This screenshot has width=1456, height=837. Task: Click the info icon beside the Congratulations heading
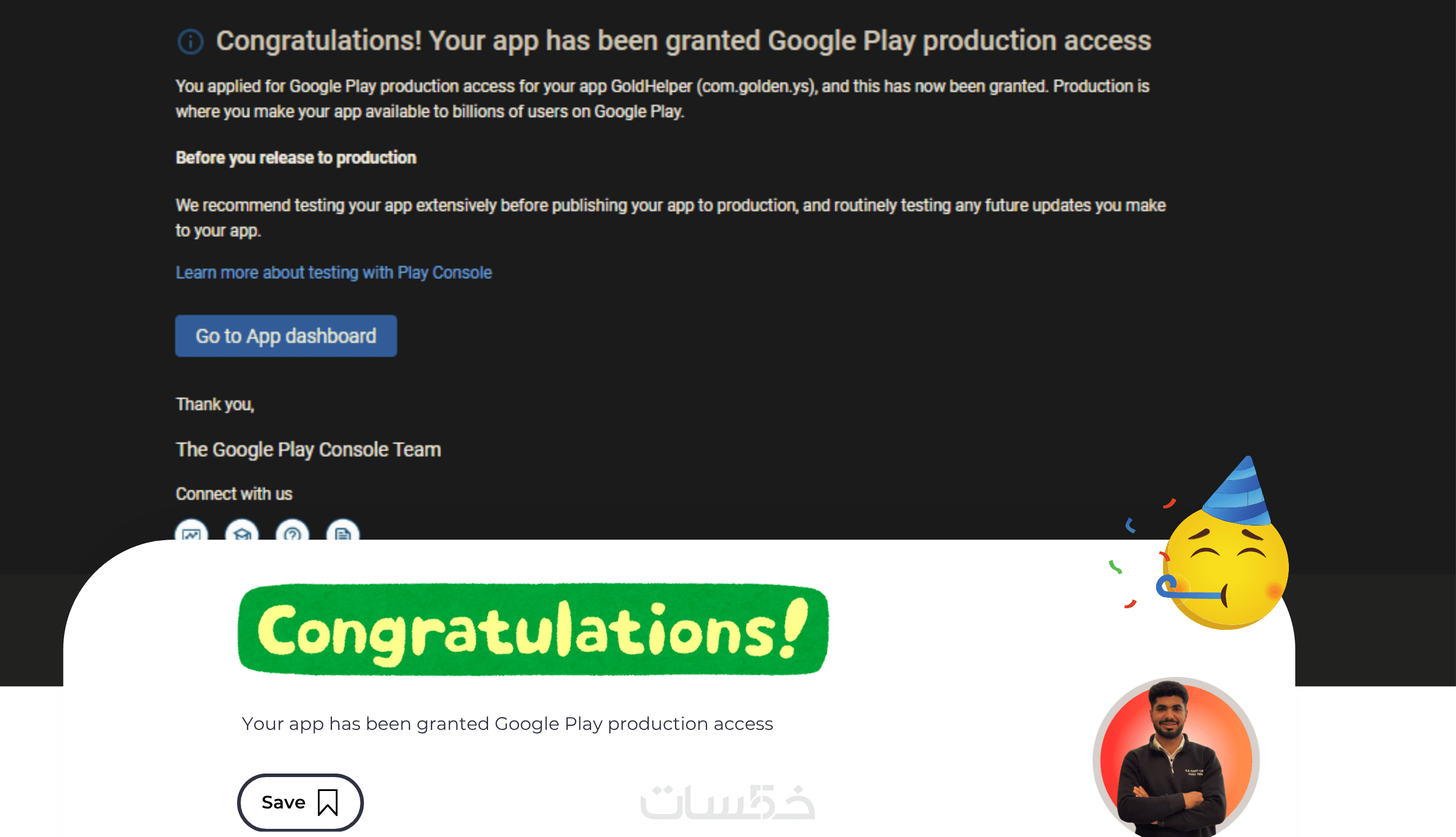pos(190,42)
